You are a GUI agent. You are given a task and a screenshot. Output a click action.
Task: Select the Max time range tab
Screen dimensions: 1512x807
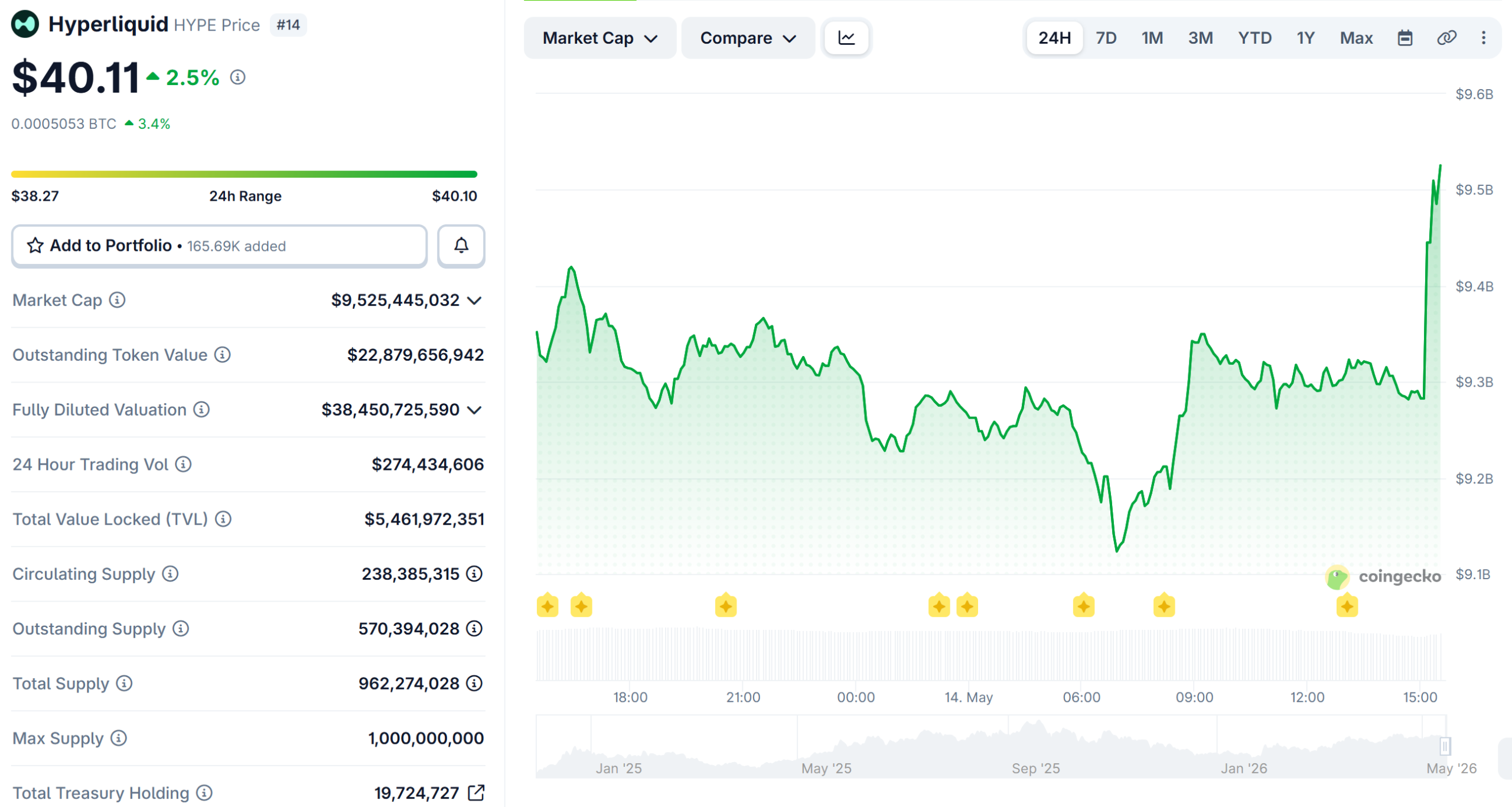(x=1357, y=38)
